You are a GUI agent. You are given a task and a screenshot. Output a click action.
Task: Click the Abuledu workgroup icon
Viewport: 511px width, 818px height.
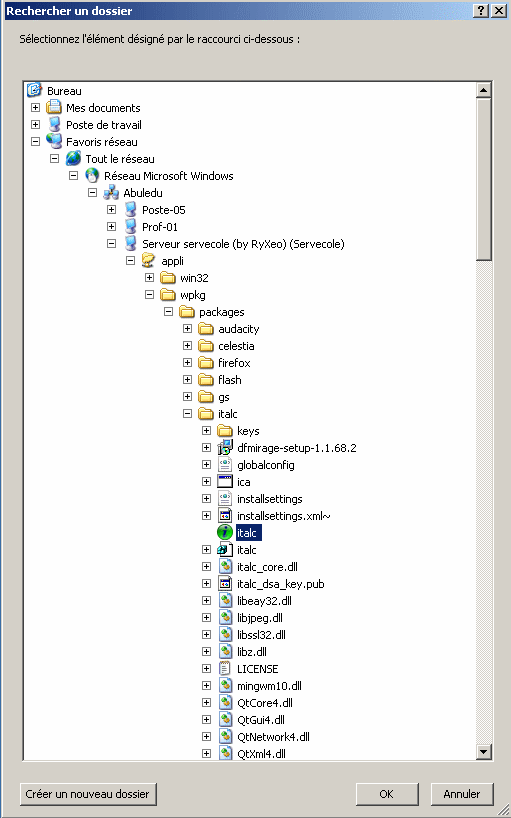111,193
